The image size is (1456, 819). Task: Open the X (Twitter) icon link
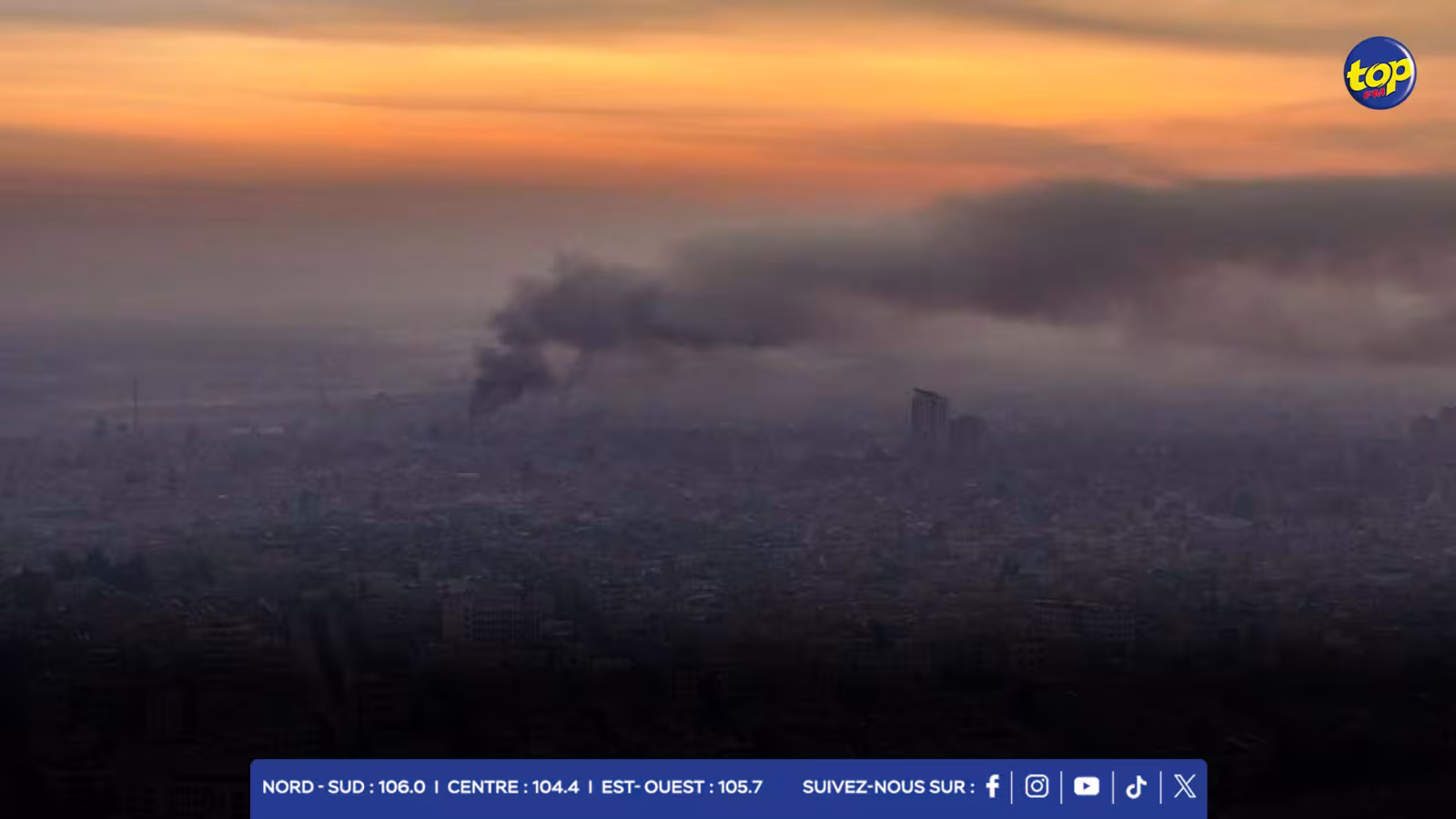1185,786
